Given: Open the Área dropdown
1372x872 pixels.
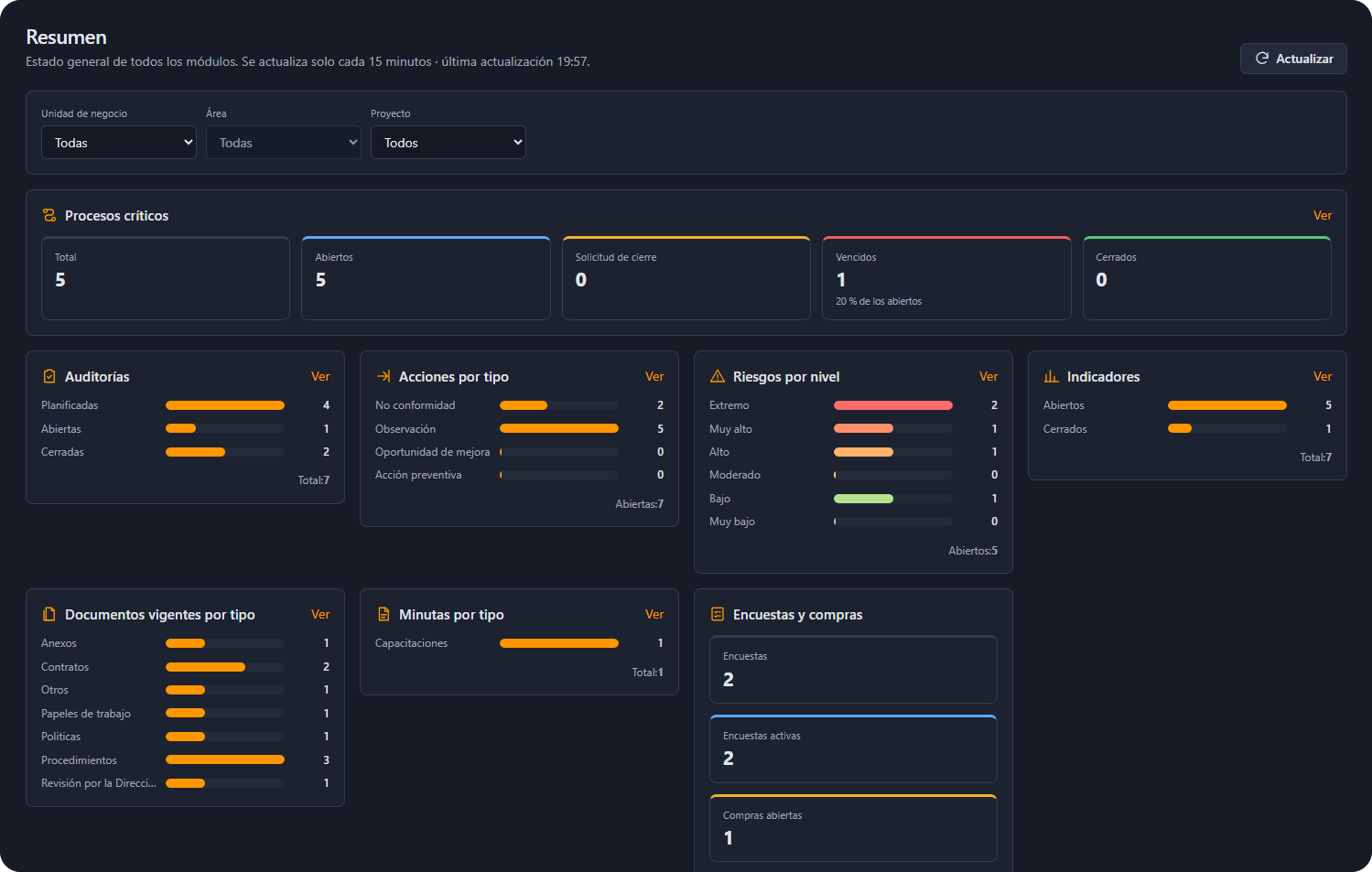Looking at the screenshot, I should coord(284,143).
